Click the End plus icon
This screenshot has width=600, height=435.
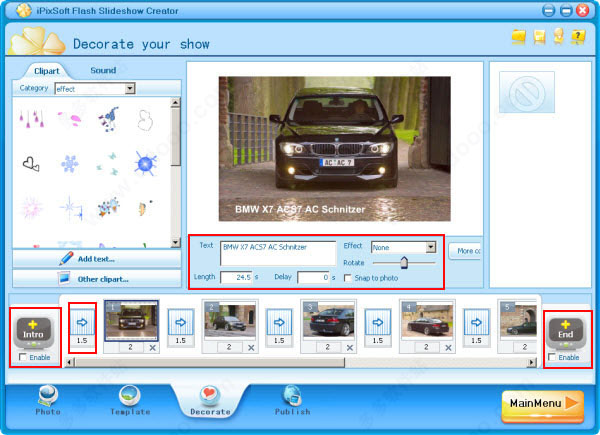pos(566,332)
